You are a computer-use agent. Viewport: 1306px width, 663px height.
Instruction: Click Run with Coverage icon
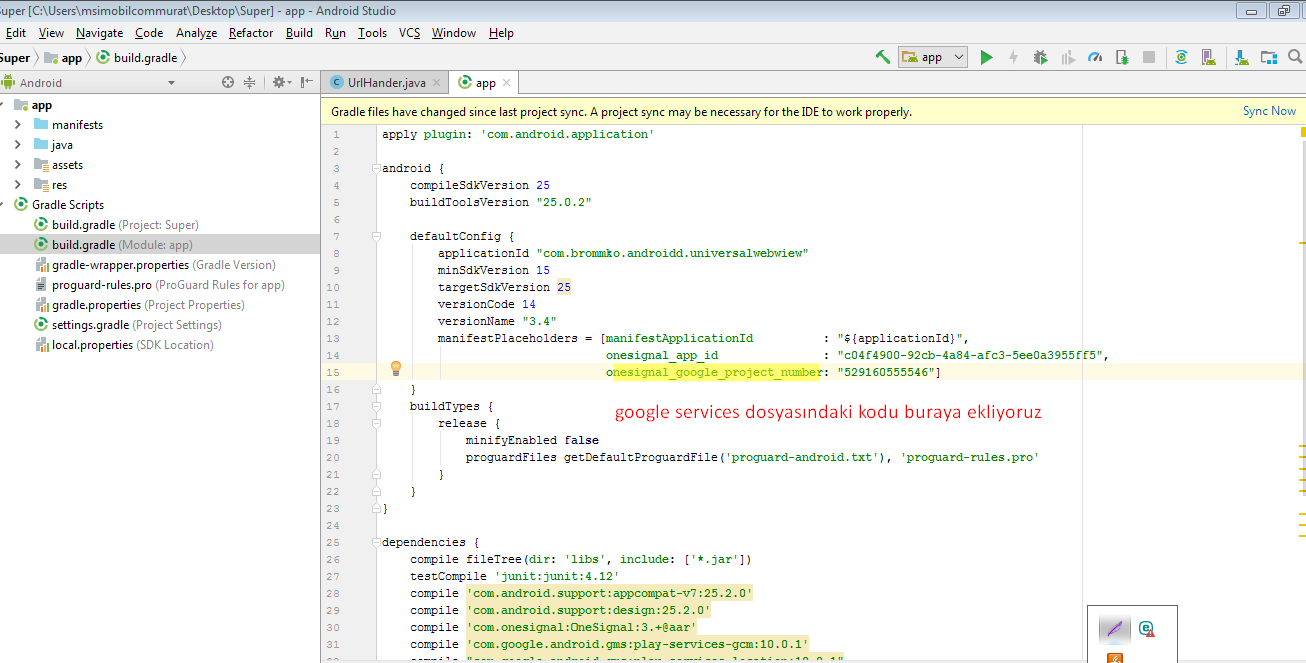click(x=1068, y=58)
